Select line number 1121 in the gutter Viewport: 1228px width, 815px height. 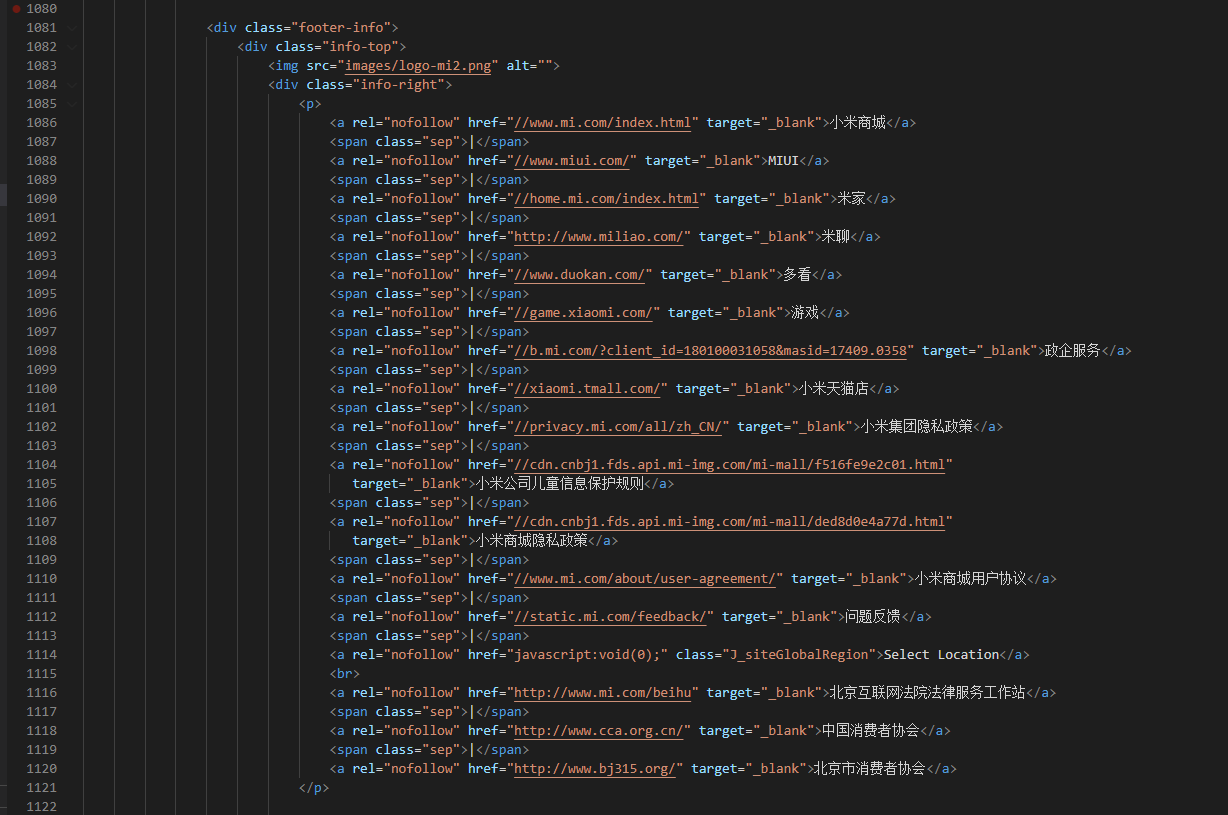tap(41, 787)
